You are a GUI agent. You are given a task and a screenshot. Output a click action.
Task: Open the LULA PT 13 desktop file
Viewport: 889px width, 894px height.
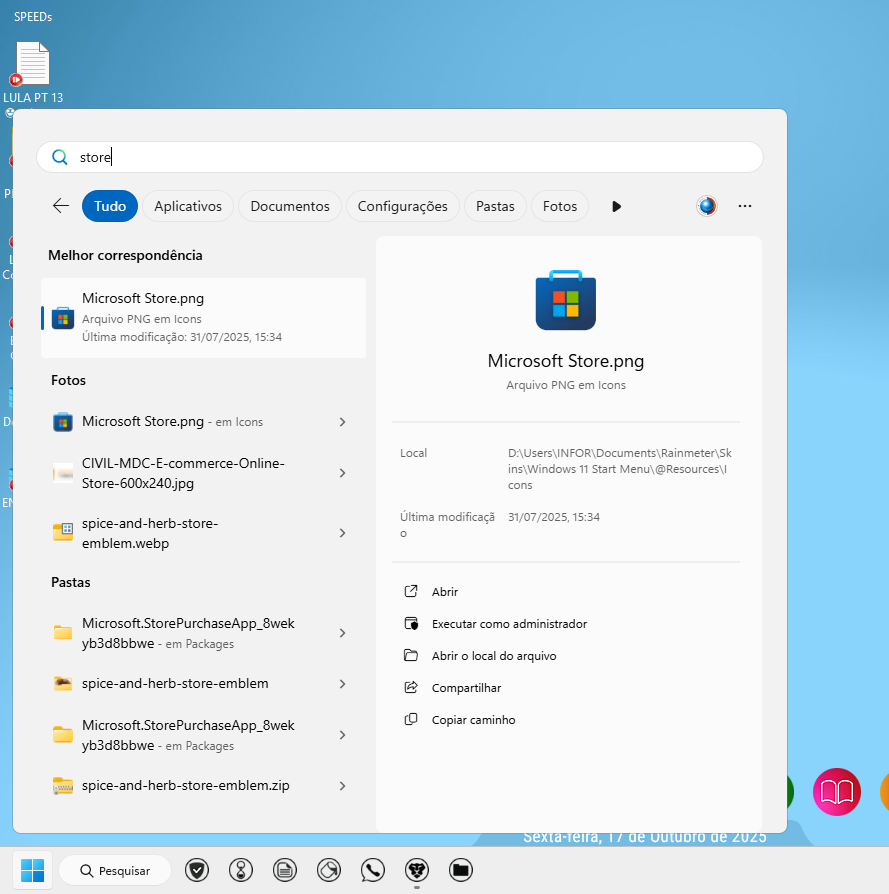[x=33, y=72]
